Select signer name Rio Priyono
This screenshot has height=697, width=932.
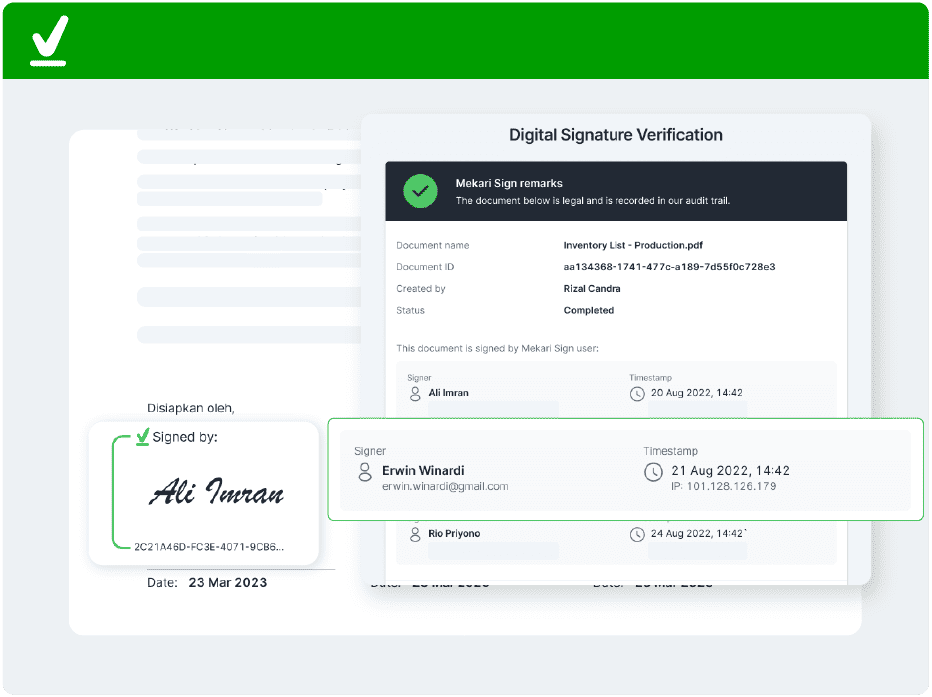pos(454,534)
